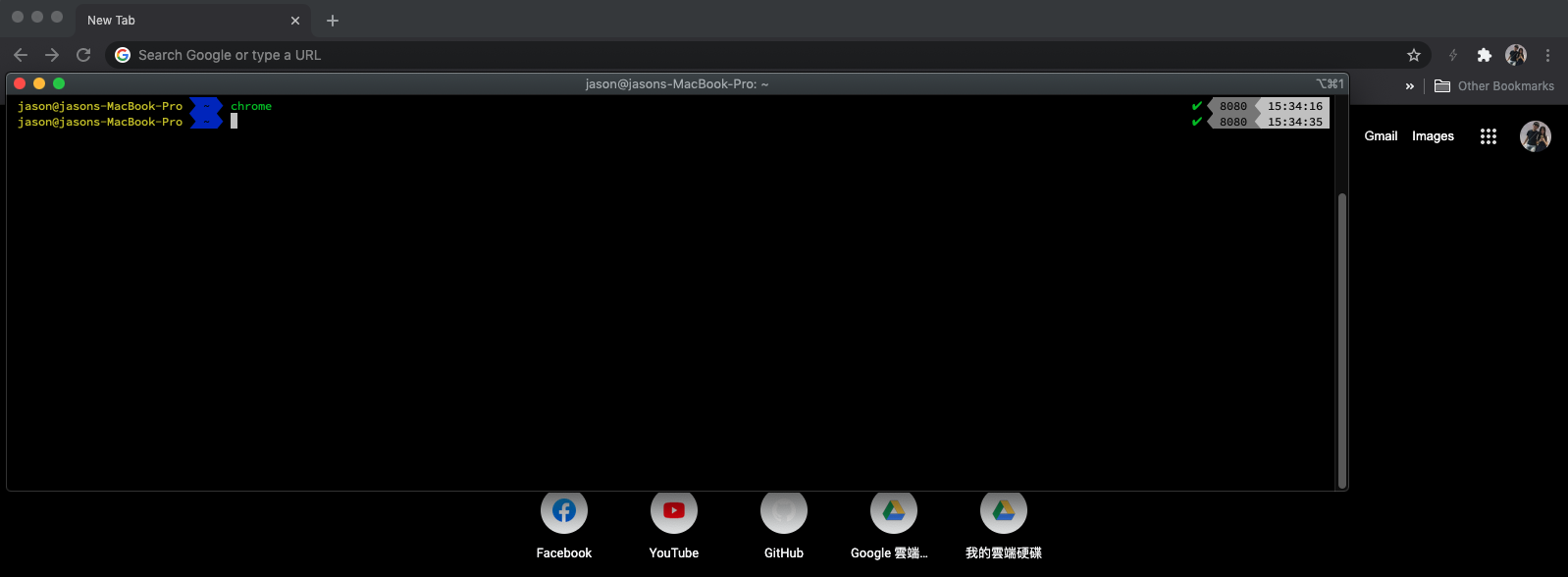Bookmark this tab with star icon
The height and width of the screenshot is (577, 1568).
point(1413,55)
